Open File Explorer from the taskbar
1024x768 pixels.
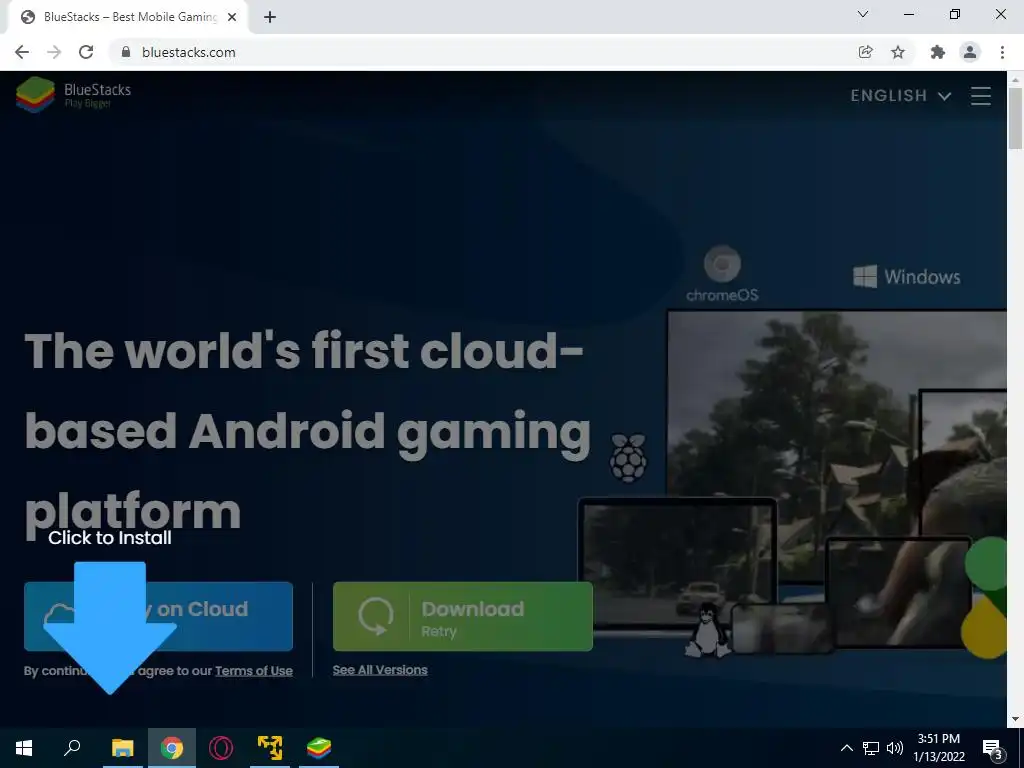pos(122,748)
